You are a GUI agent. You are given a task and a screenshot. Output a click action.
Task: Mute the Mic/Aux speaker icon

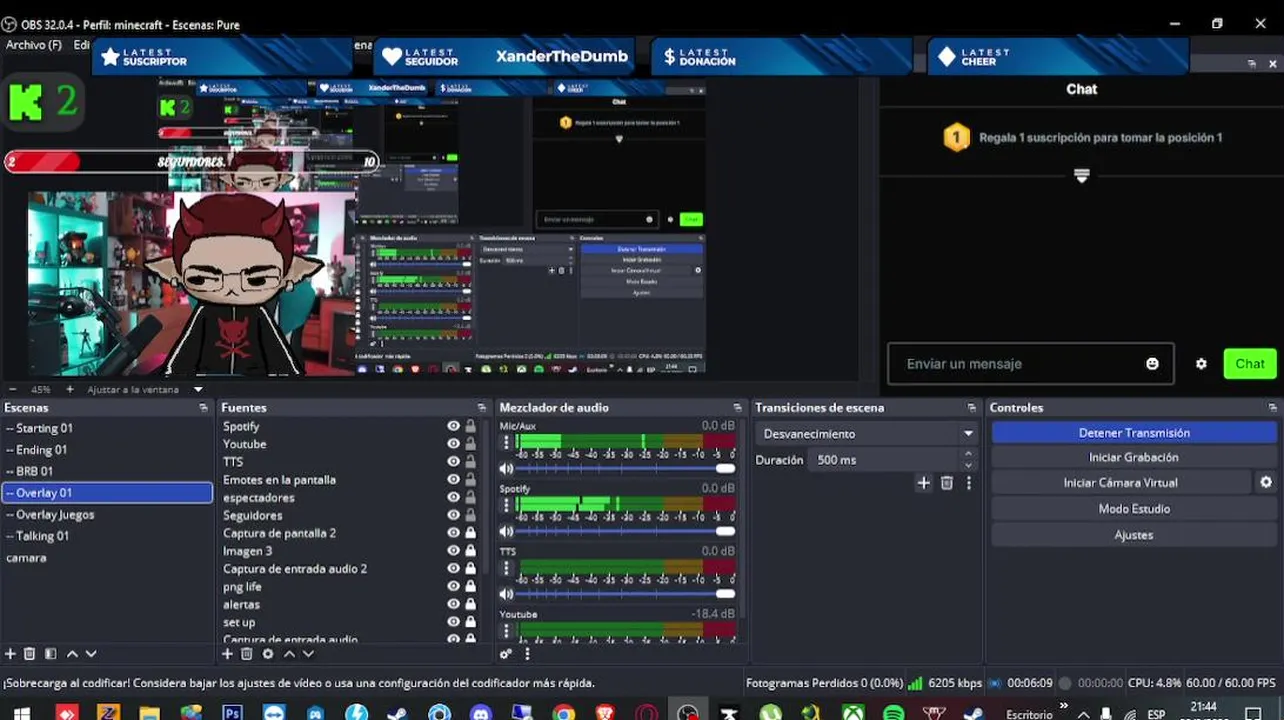506,469
